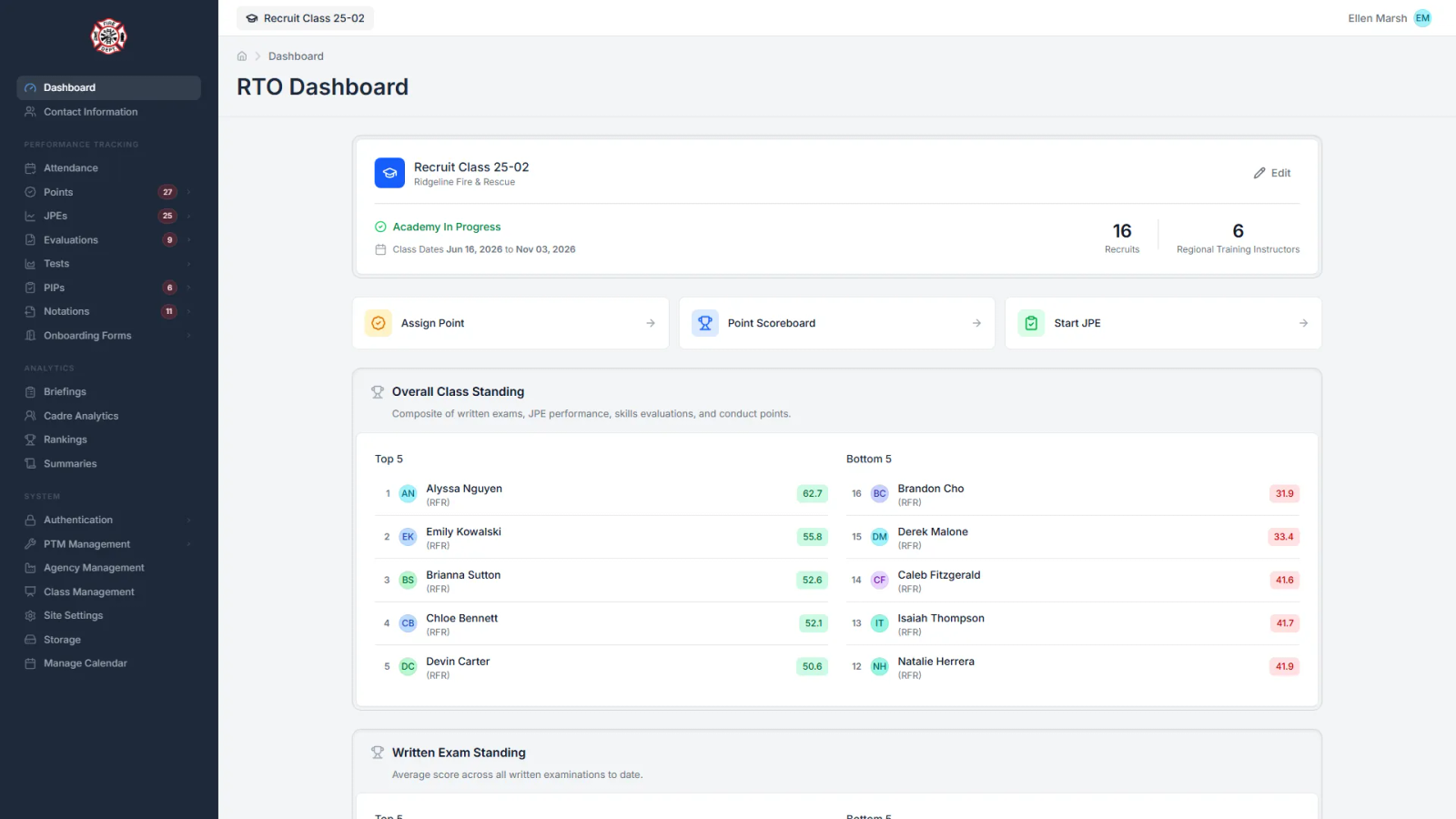Select Natalie Herrera row
Screen dimensions: 1456x819
click(x=1073, y=667)
